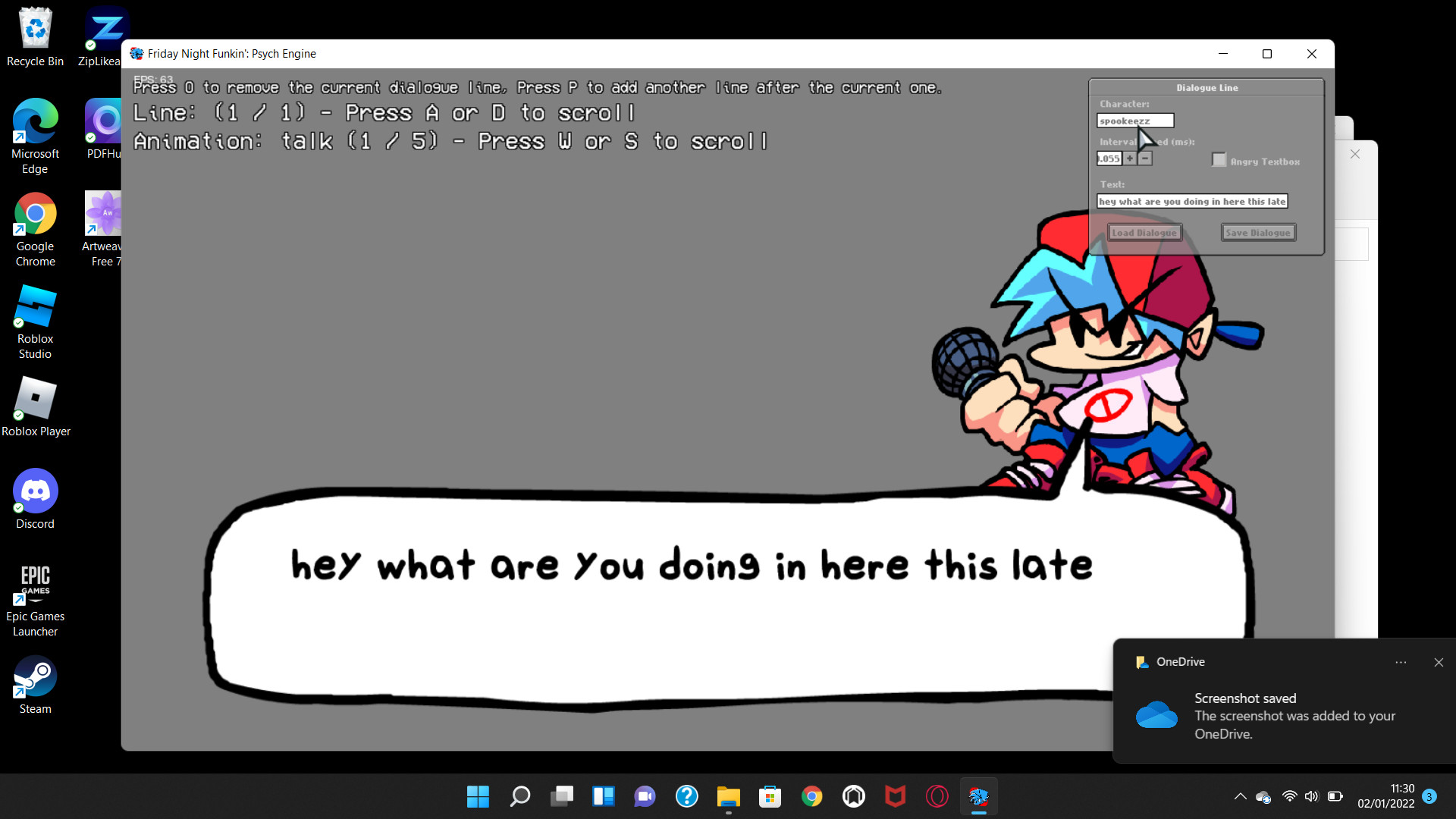1456x819 pixels.
Task: Decrease interval speed with minus stepper
Action: (x=1145, y=158)
